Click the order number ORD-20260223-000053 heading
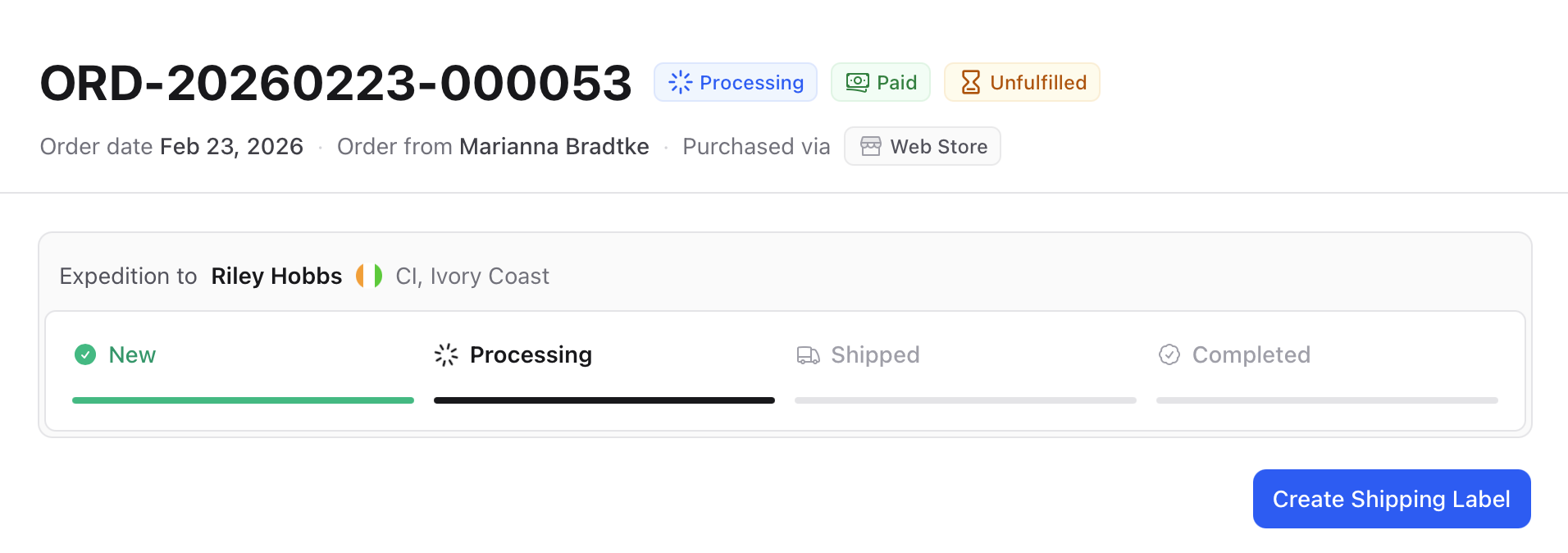Viewport: 1568px width, 553px height. click(x=335, y=83)
